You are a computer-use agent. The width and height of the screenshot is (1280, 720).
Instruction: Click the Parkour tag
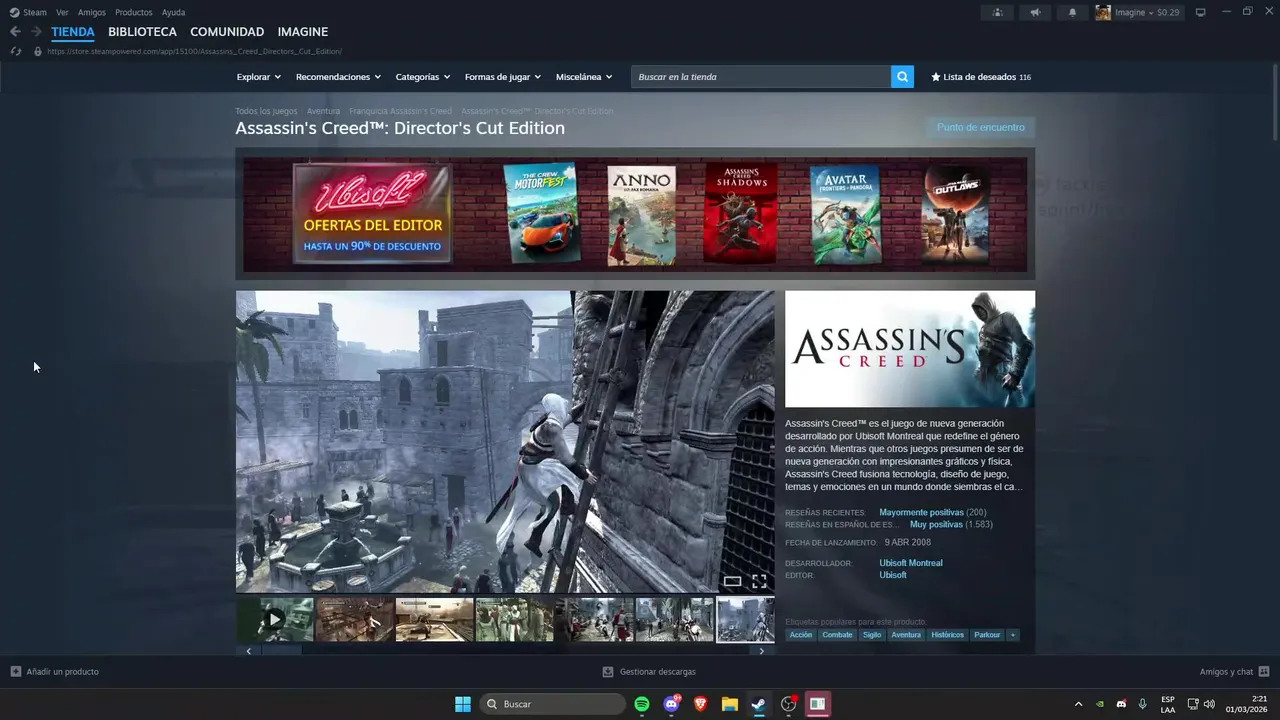pyautogui.click(x=987, y=635)
